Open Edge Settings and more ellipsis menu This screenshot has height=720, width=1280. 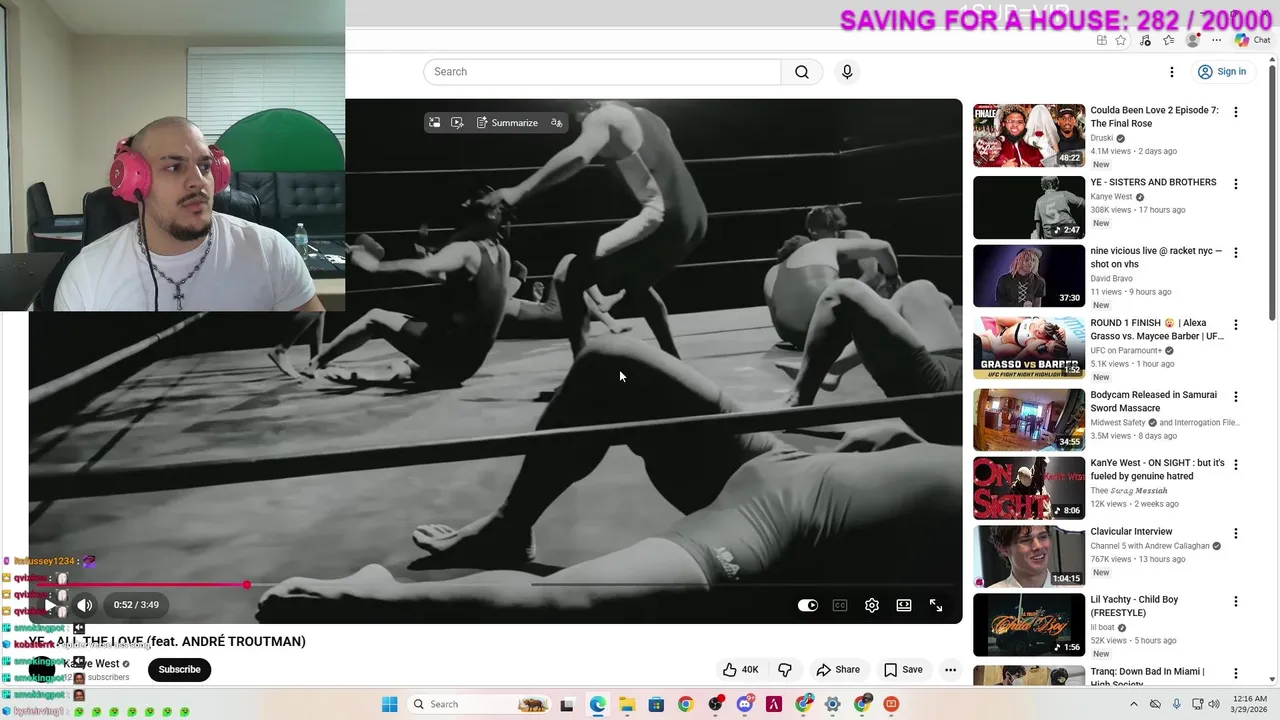(1216, 40)
